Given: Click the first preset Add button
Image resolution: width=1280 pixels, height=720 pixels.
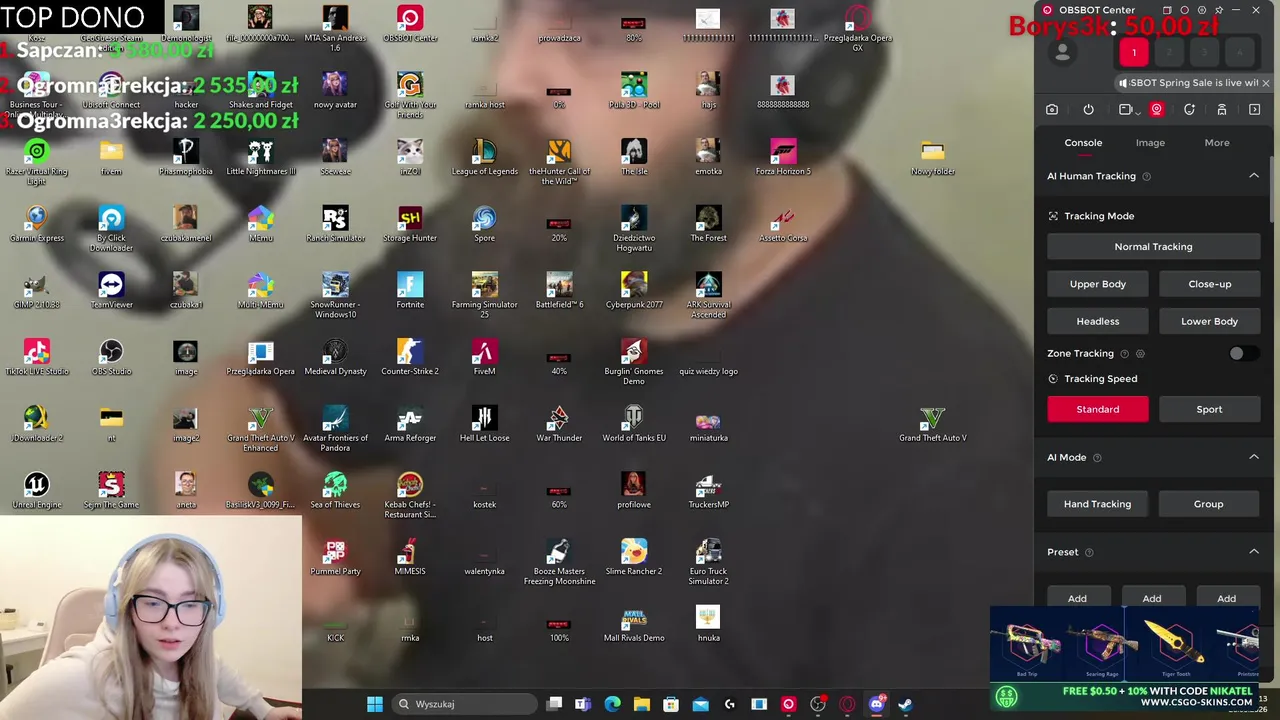Looking at the screenshot, I should pos(1077,598).
